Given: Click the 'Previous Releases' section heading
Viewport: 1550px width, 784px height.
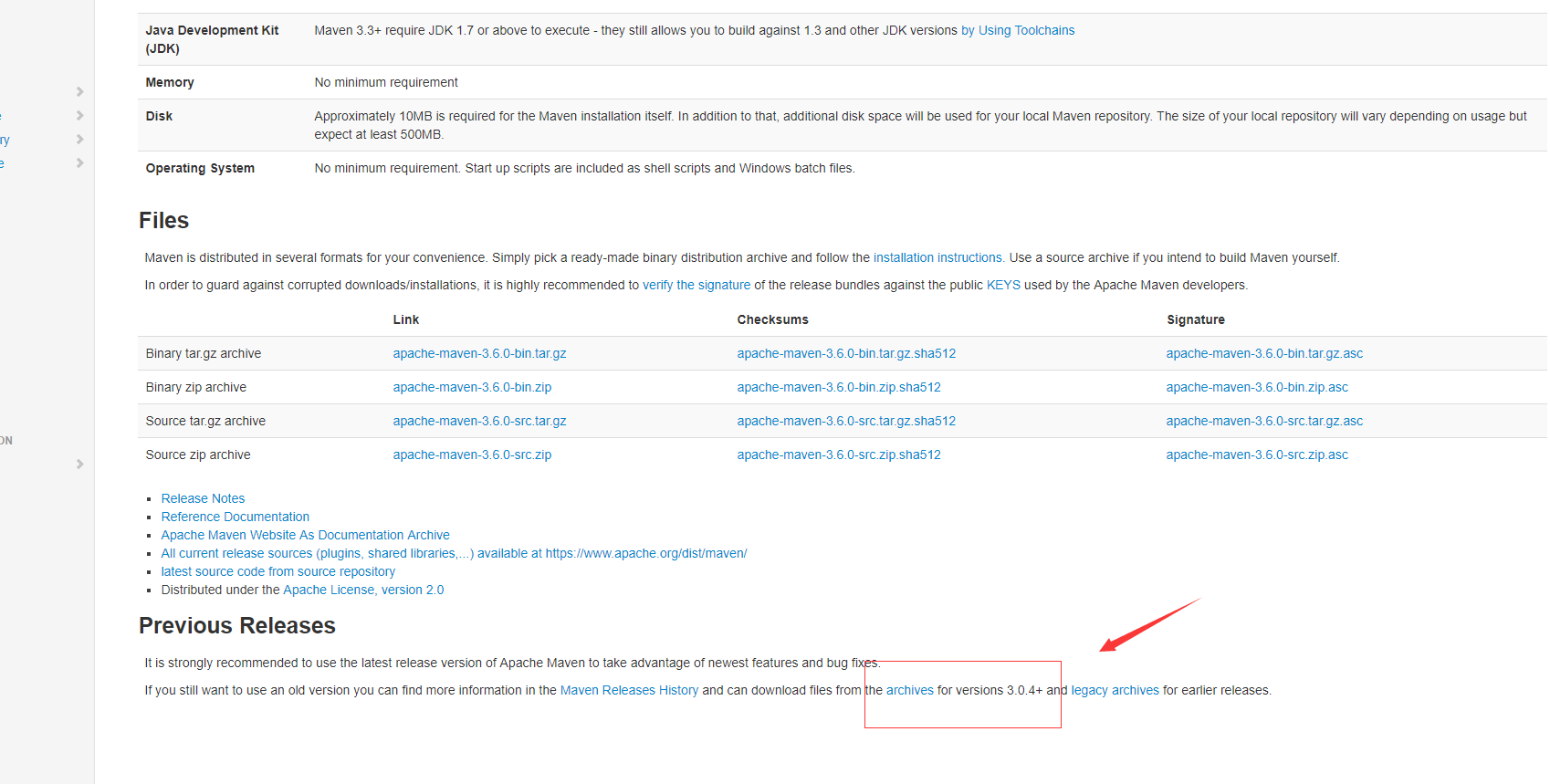Looking at the screenshot, I should (237, 625).
